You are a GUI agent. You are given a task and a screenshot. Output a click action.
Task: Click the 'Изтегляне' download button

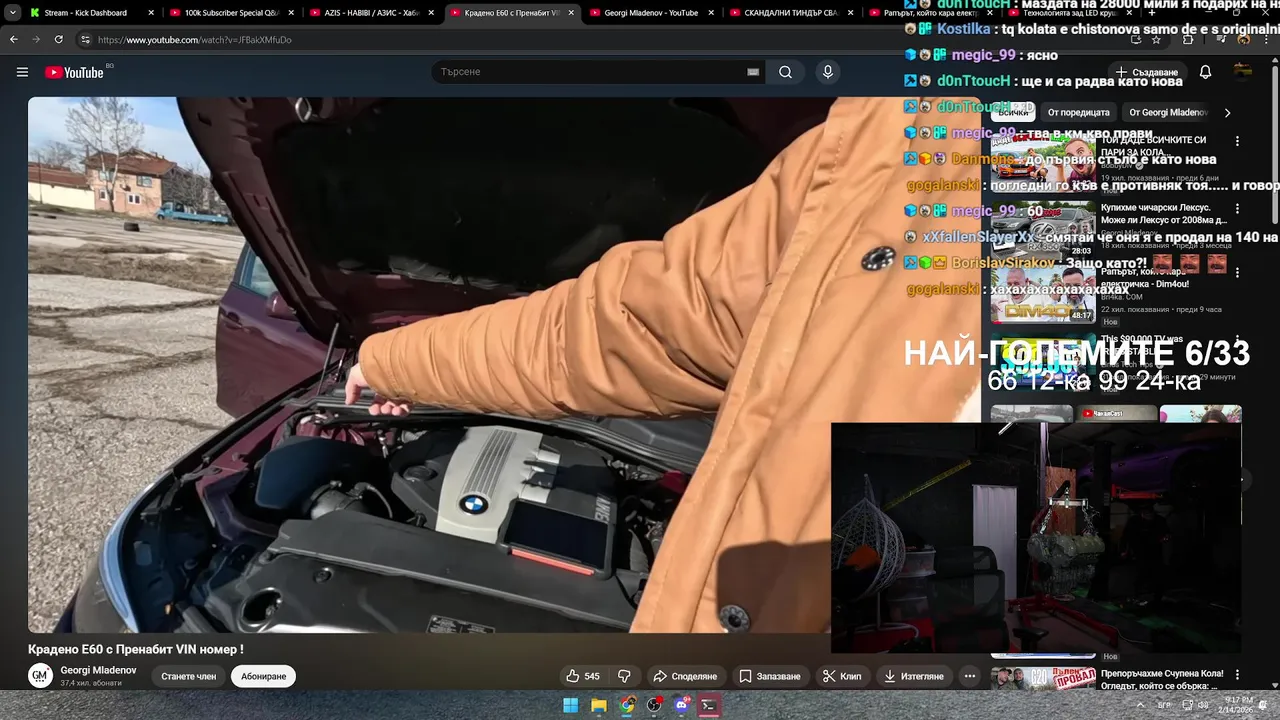[914, 676]
